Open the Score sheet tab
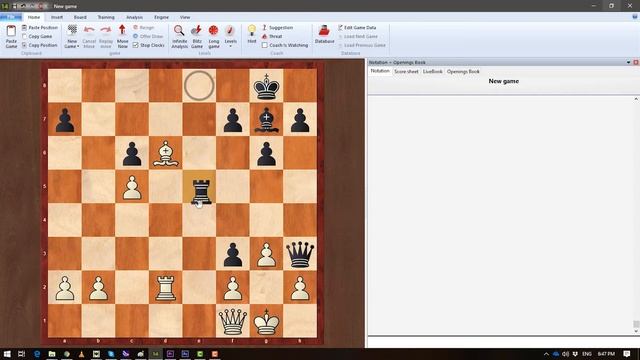640x360 pixels. (406, 71)
